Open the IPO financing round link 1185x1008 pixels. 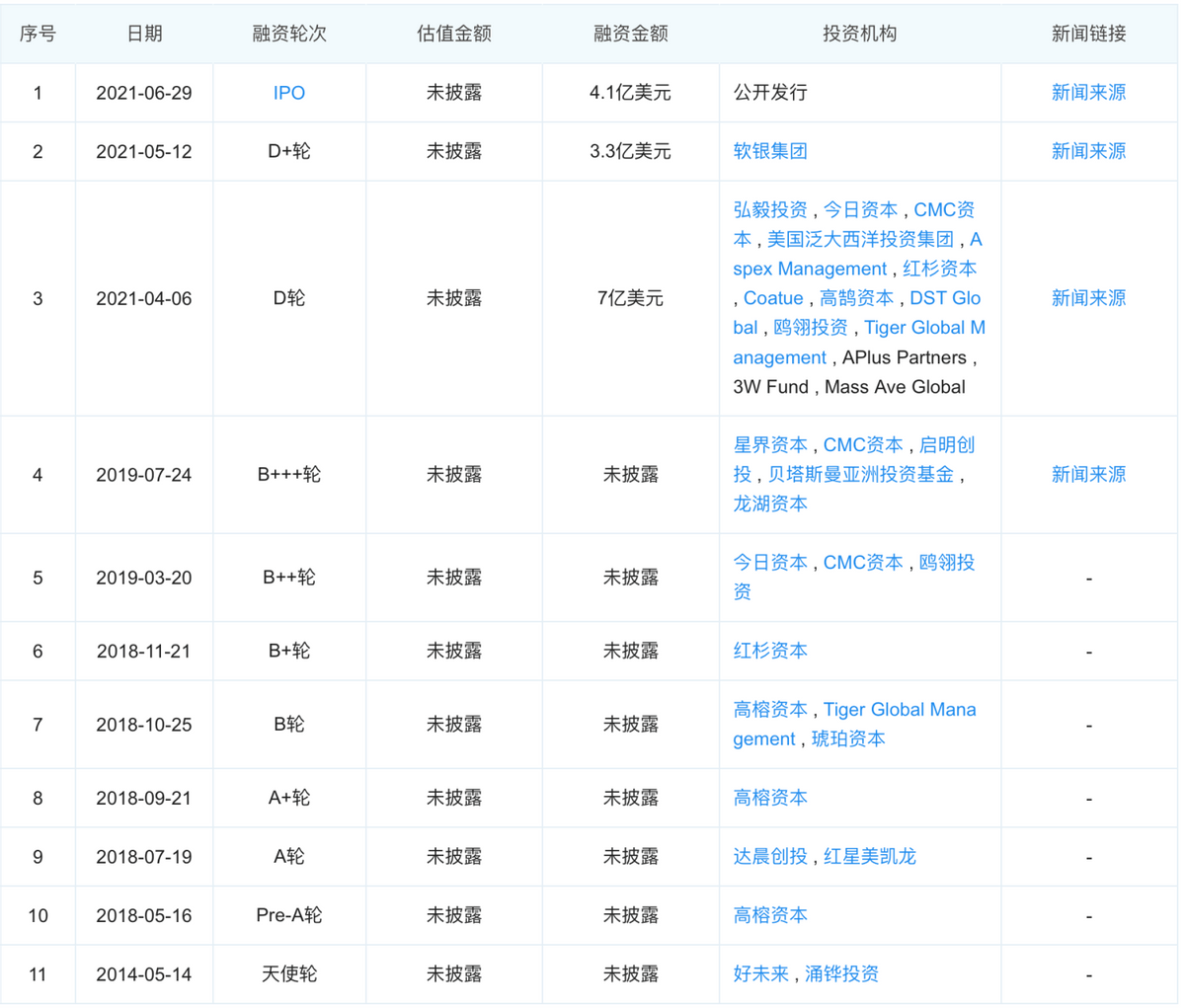tap(288, 93)
